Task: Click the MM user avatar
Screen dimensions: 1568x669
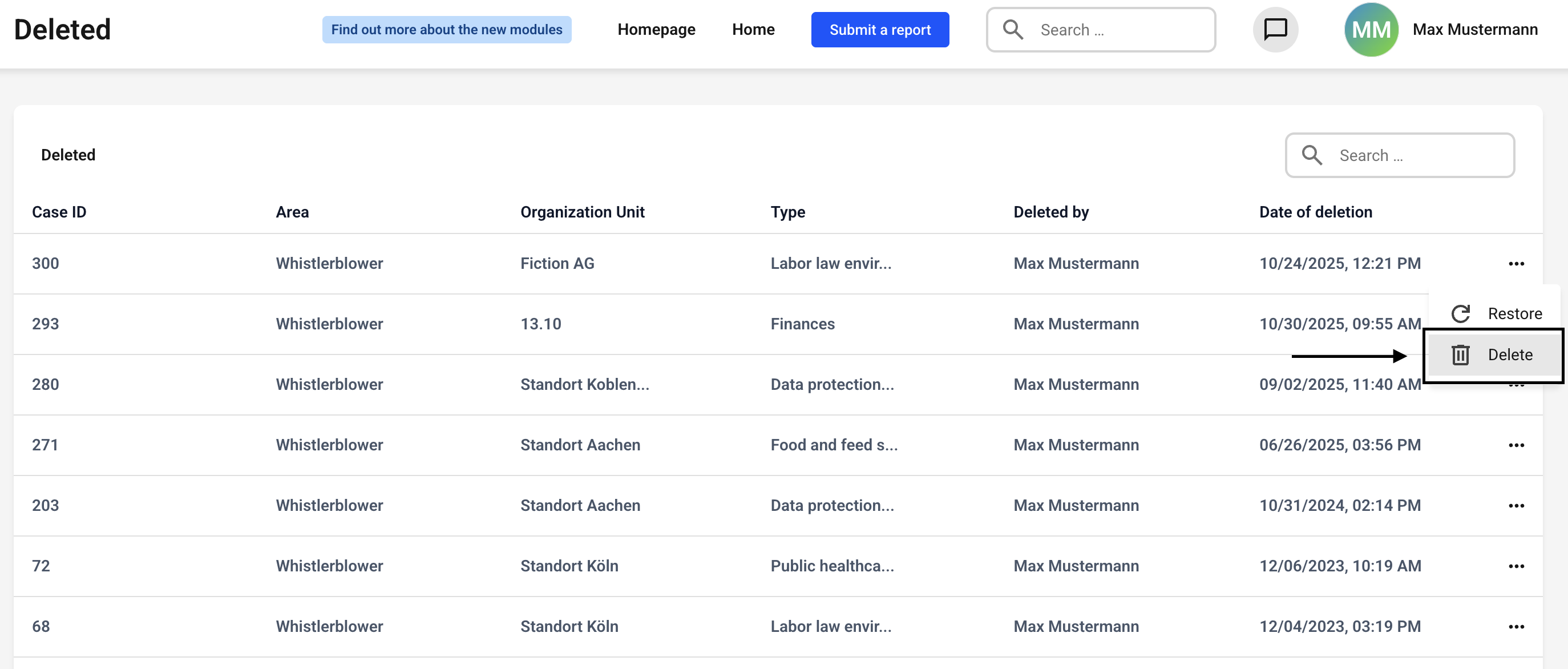Action: tap(1371, 29)
